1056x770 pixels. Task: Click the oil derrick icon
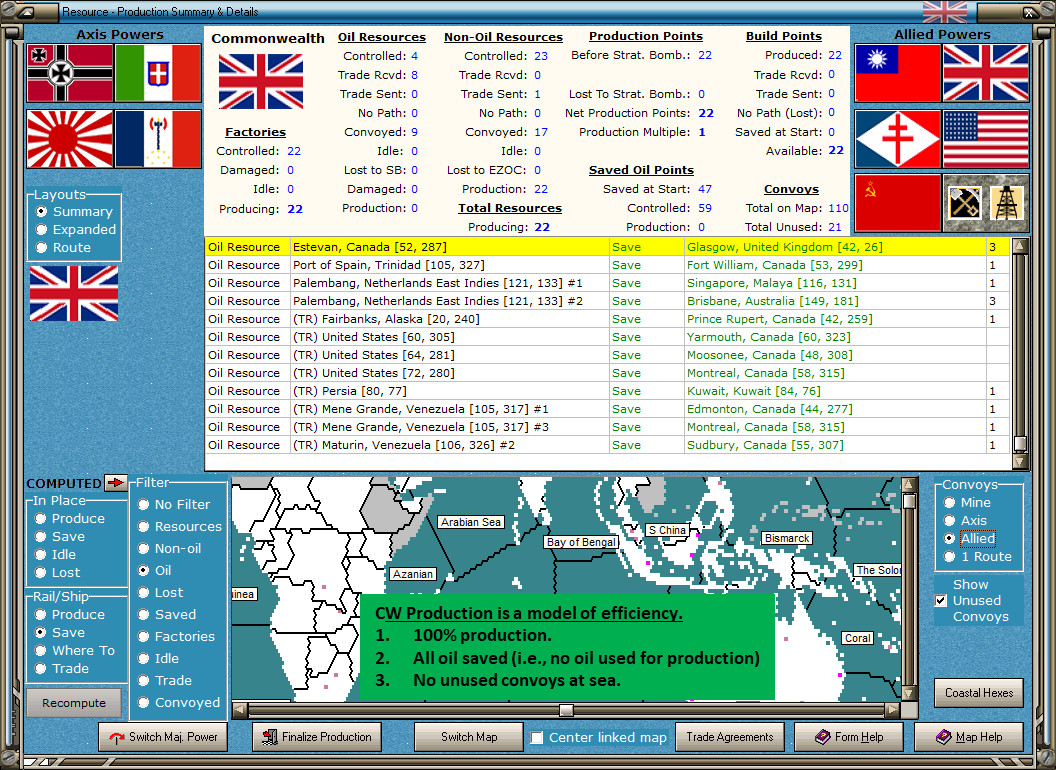coord(1007,203)
